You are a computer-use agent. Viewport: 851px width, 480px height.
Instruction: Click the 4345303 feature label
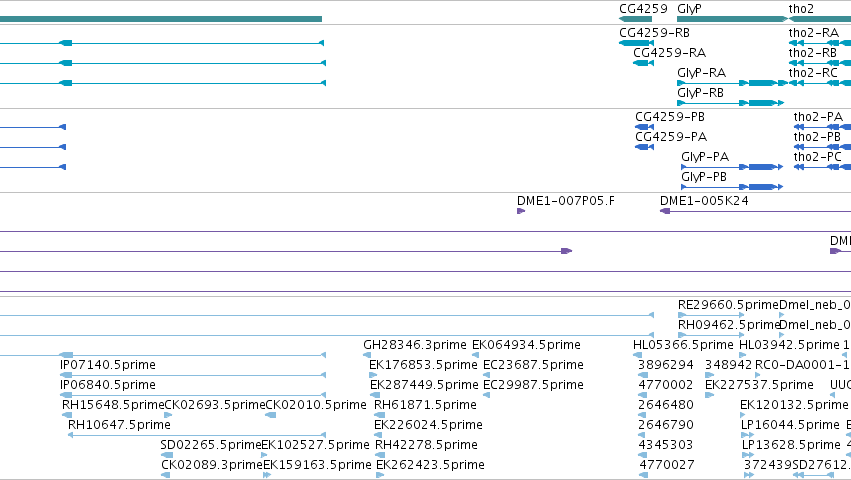(666, 445)
